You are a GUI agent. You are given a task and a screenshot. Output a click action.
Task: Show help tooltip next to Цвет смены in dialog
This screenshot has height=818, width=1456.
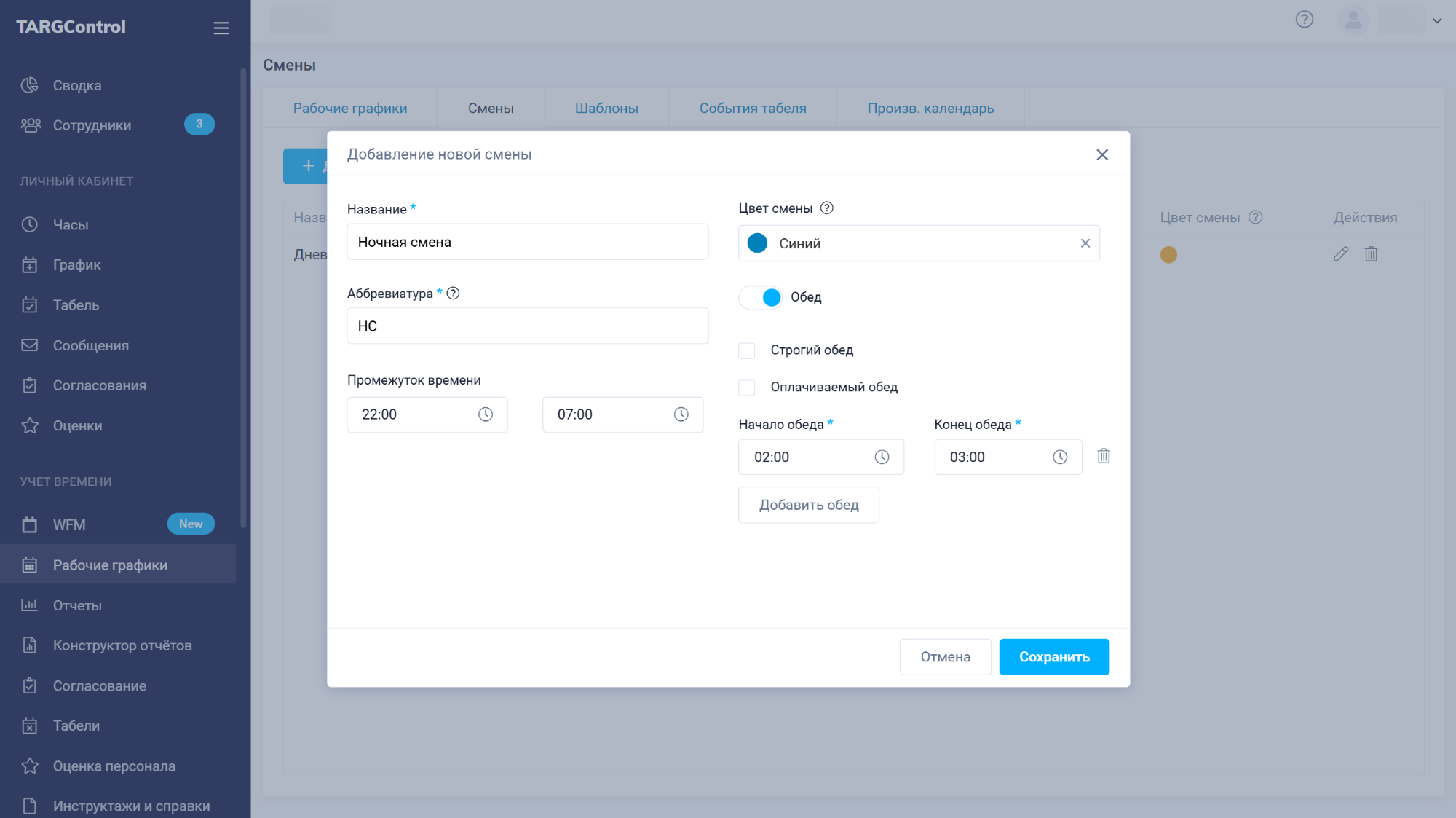[827, 208]
